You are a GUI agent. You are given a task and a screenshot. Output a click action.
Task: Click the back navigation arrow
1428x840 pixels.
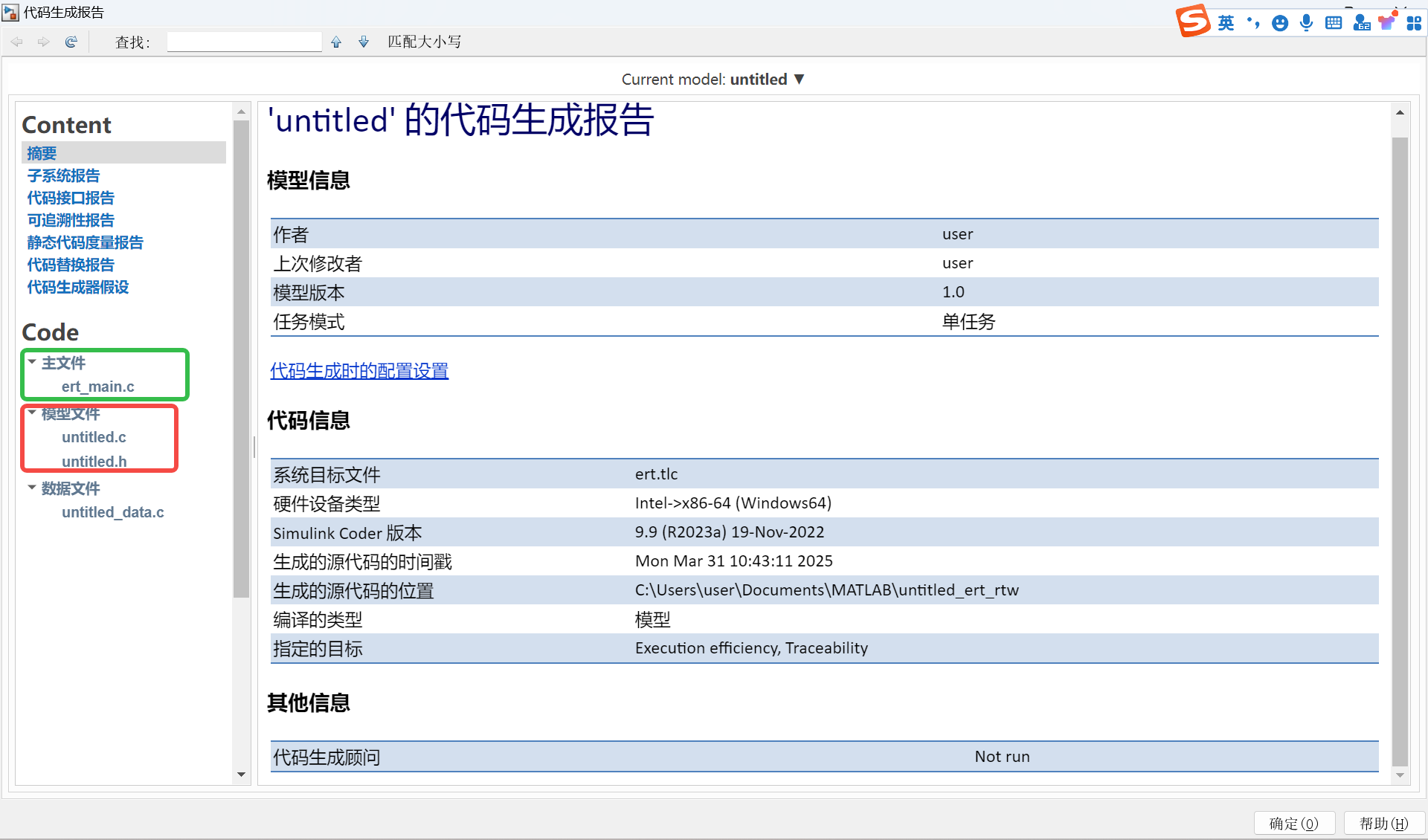(x=17, y=42)
